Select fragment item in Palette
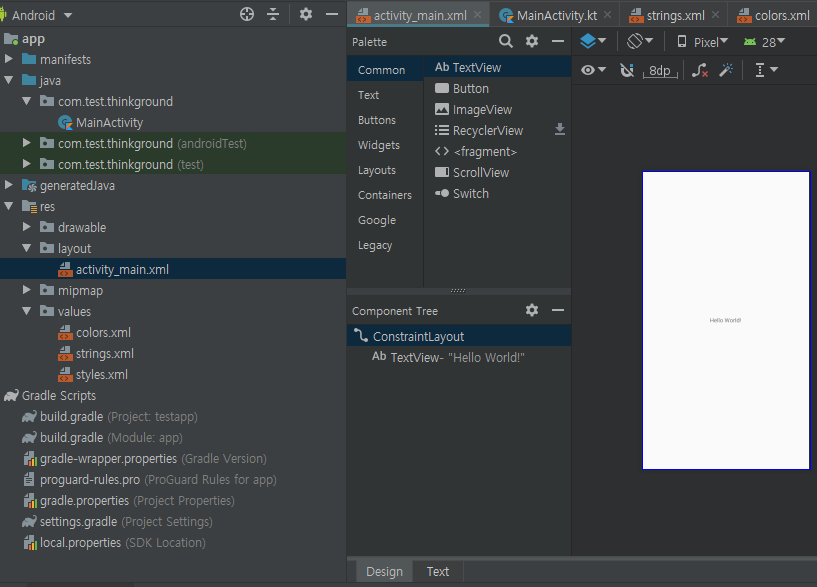Screen dimensions: 817x587 498,152
